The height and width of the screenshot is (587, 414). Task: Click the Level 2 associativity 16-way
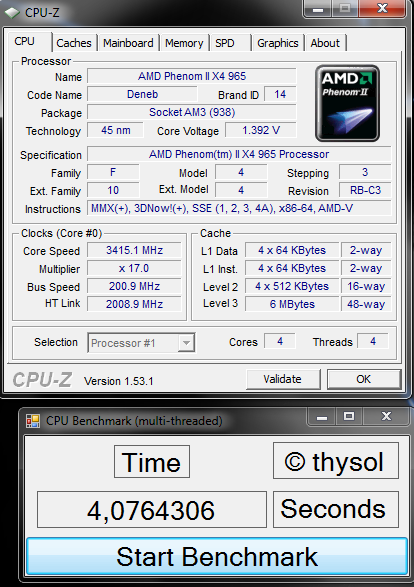point(366,286)
